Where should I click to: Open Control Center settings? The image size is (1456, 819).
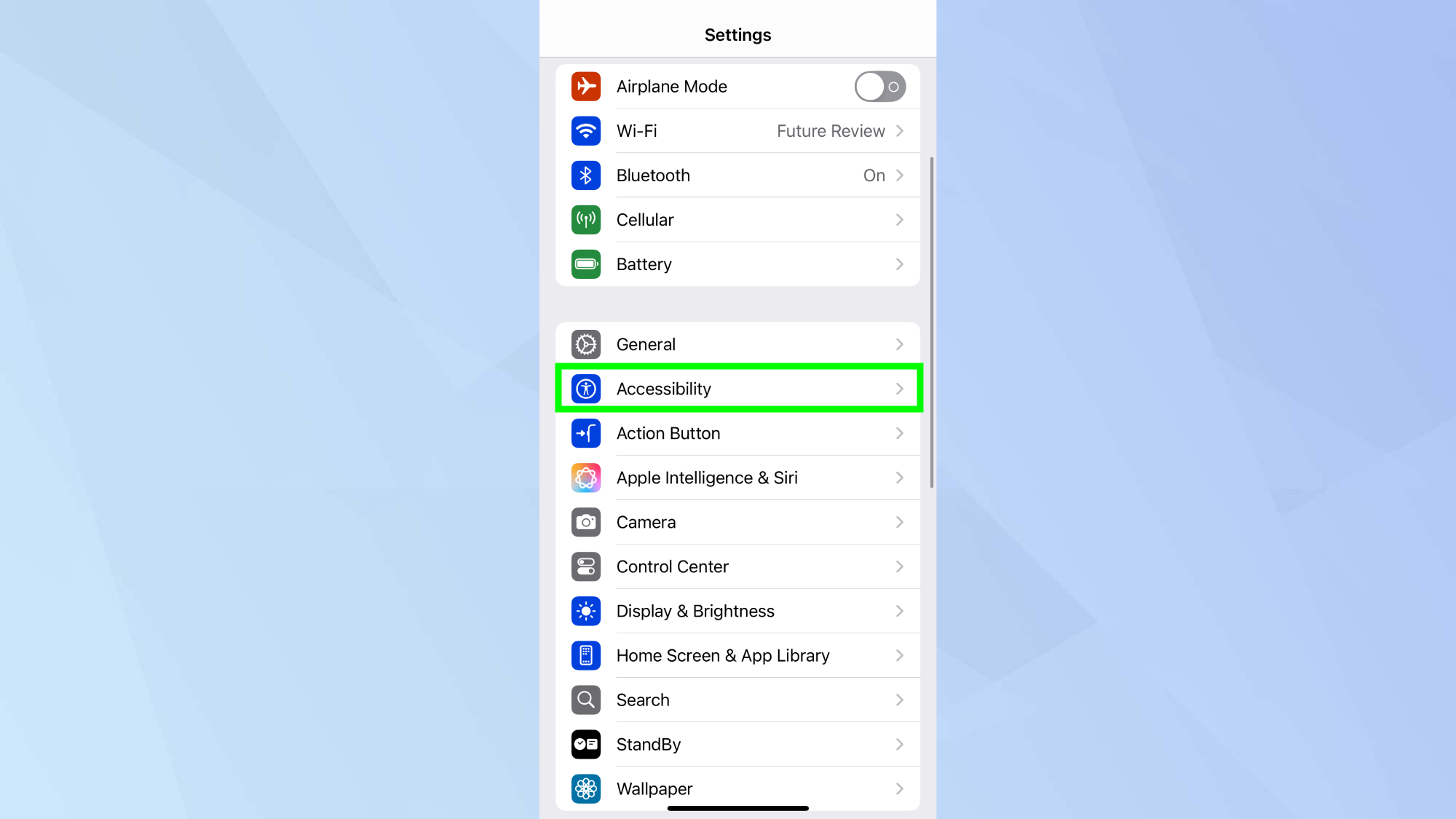pos(737,567)
